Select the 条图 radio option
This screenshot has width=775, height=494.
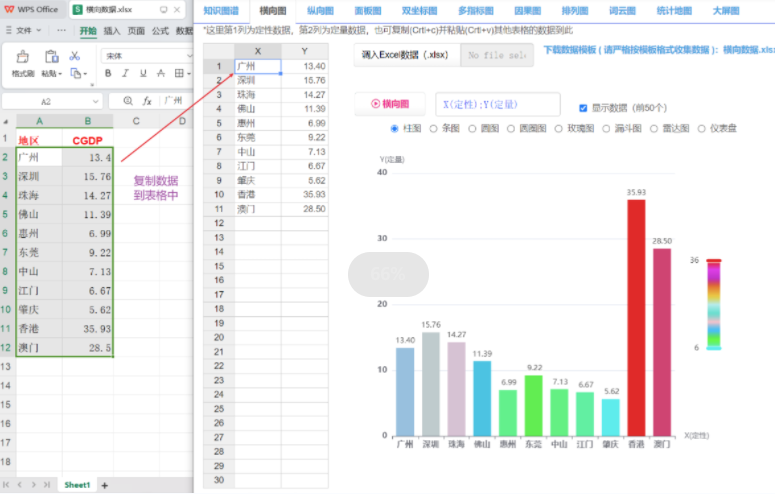[433, 129]
